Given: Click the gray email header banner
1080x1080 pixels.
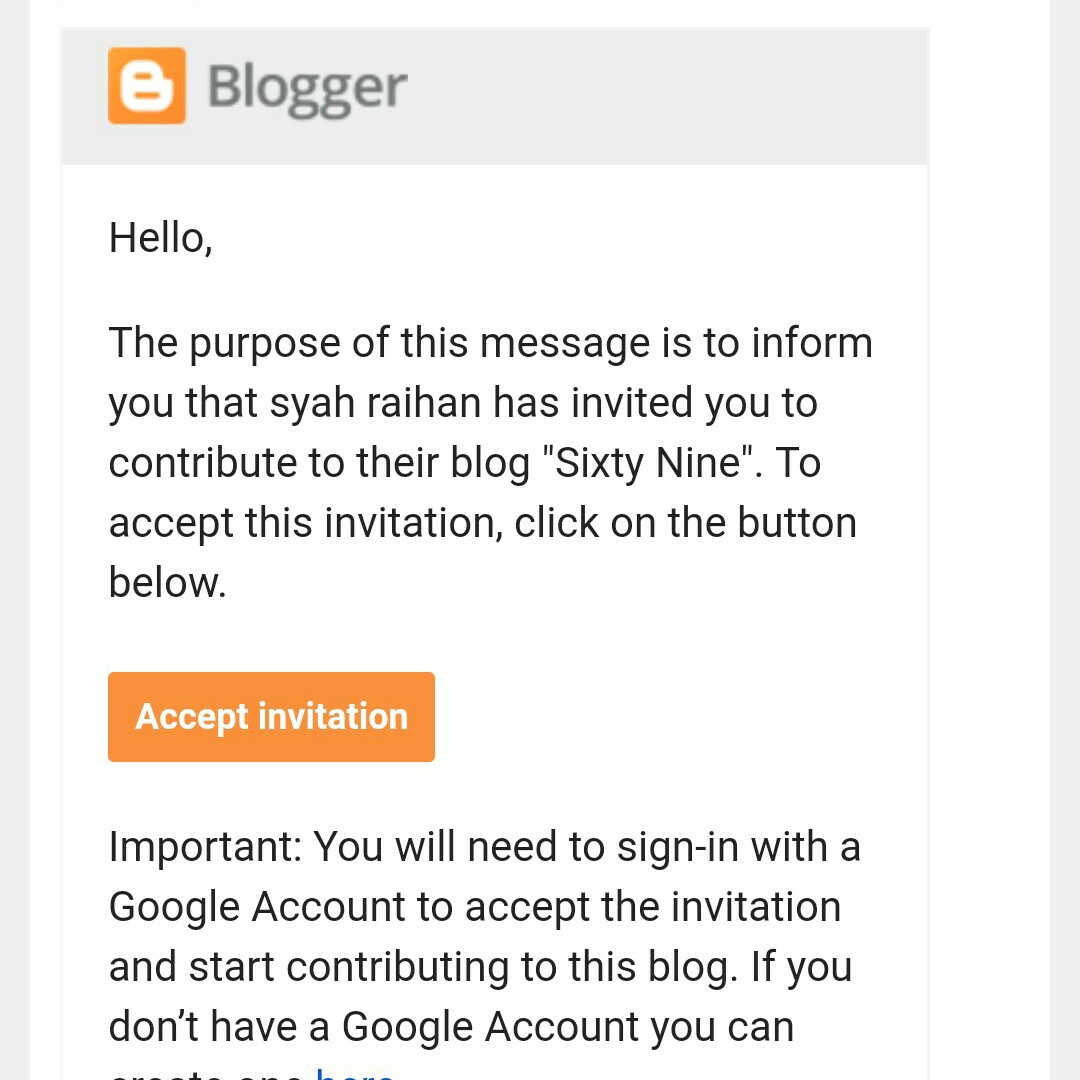Looking at the screenshot, I should point(660,96).
